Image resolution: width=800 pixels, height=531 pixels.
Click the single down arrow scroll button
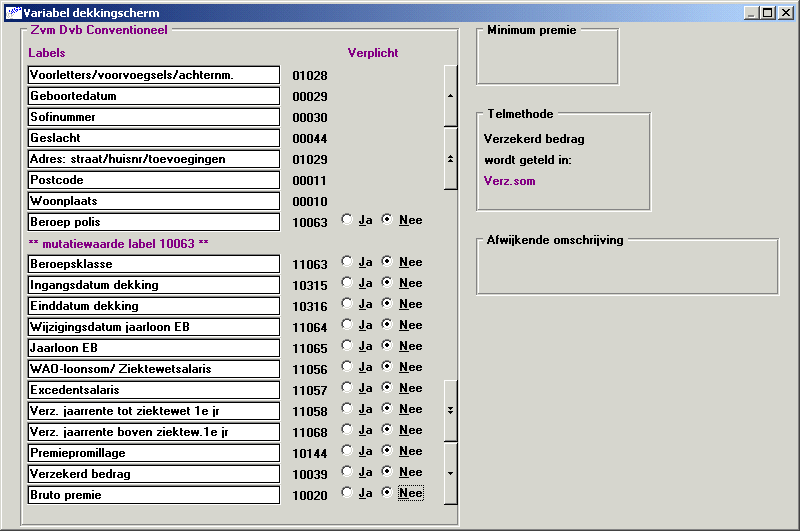[x=450, y=473]
